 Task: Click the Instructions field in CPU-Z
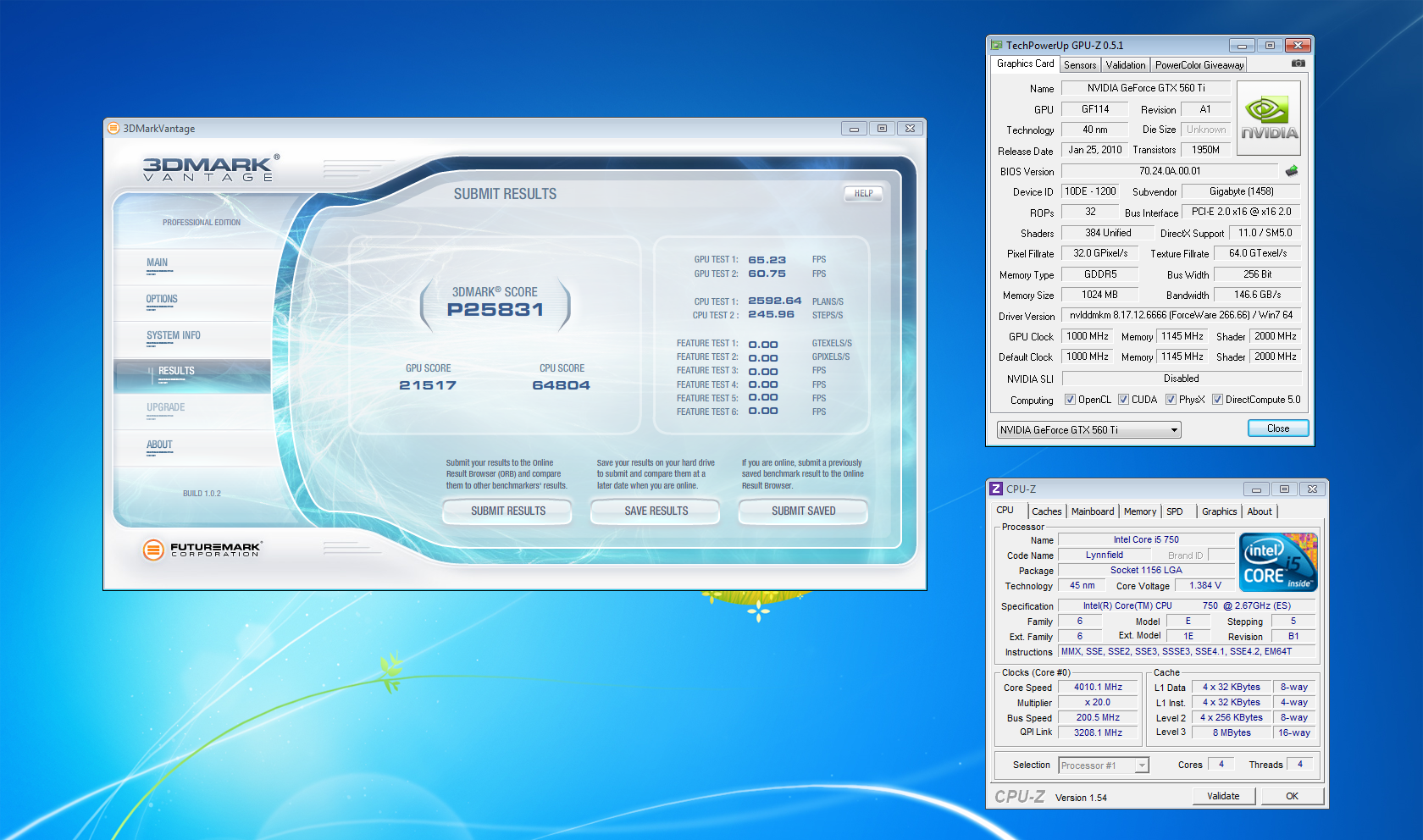coord(1187,652)
